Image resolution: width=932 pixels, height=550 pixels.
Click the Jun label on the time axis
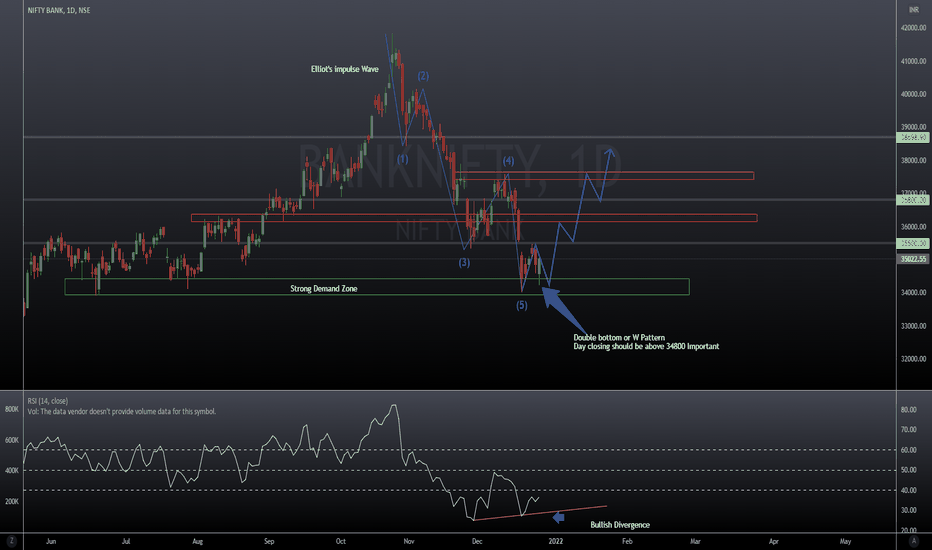51,541
